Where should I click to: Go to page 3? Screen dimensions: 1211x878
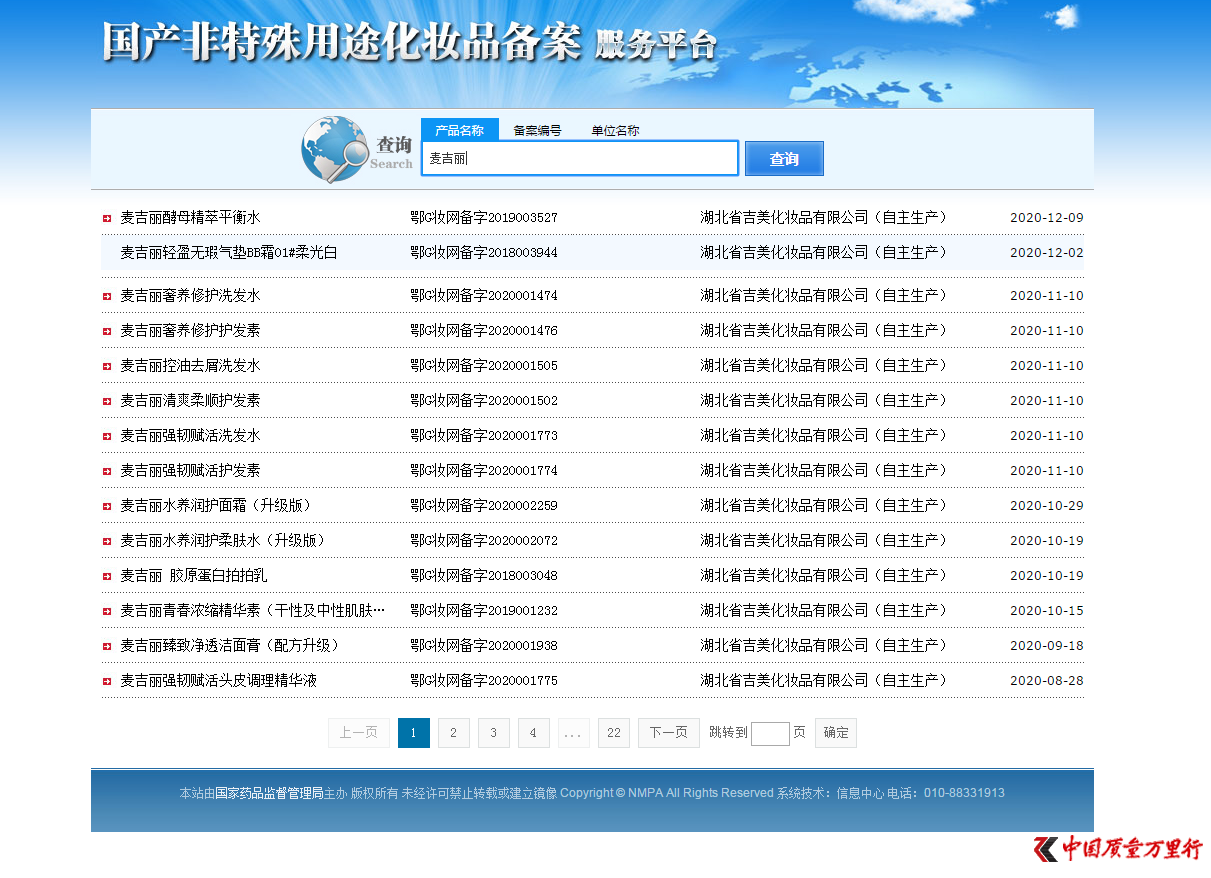pyautogui.click(x=494, y=733)
